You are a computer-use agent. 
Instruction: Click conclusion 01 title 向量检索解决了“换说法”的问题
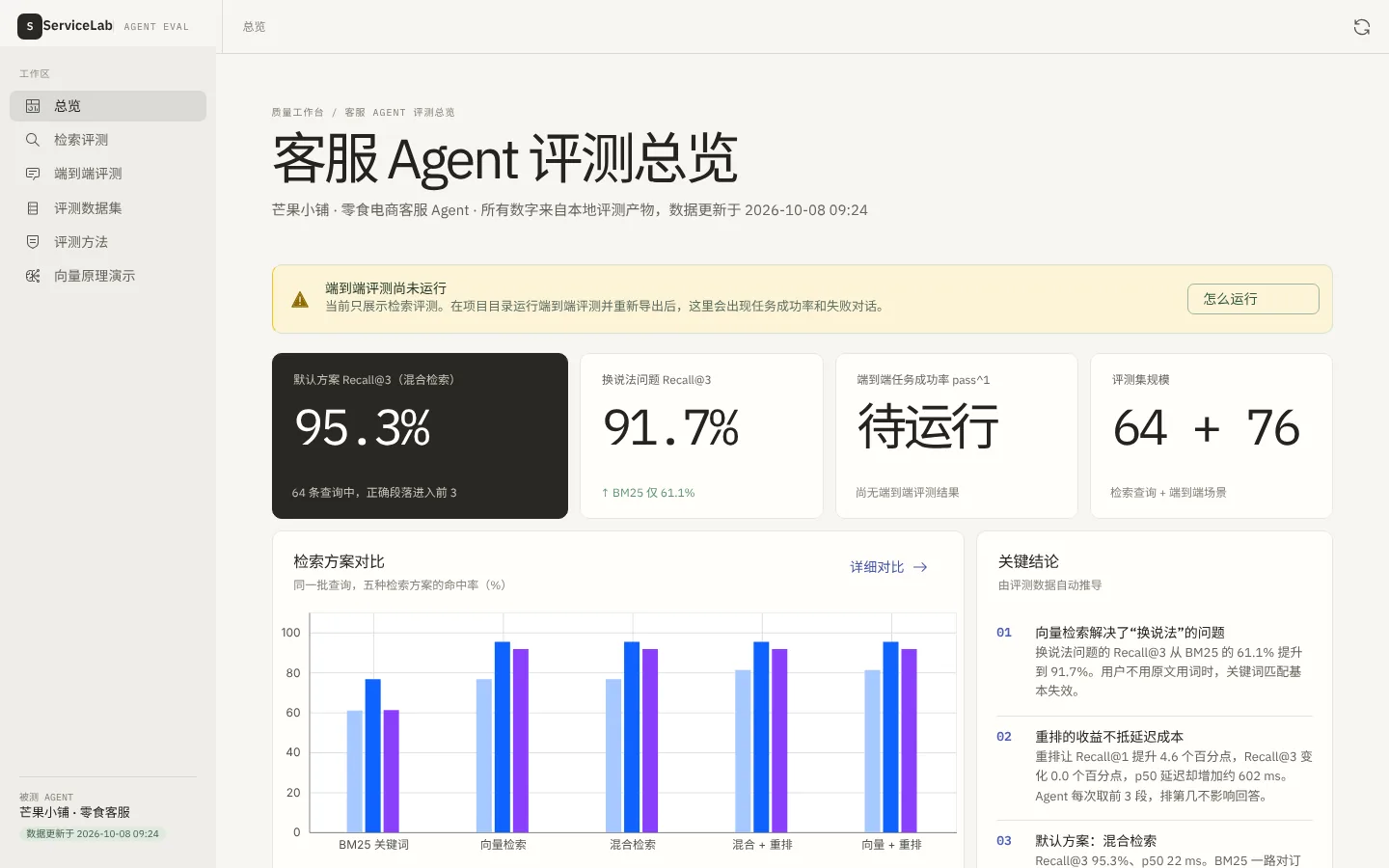(1130, 633)
